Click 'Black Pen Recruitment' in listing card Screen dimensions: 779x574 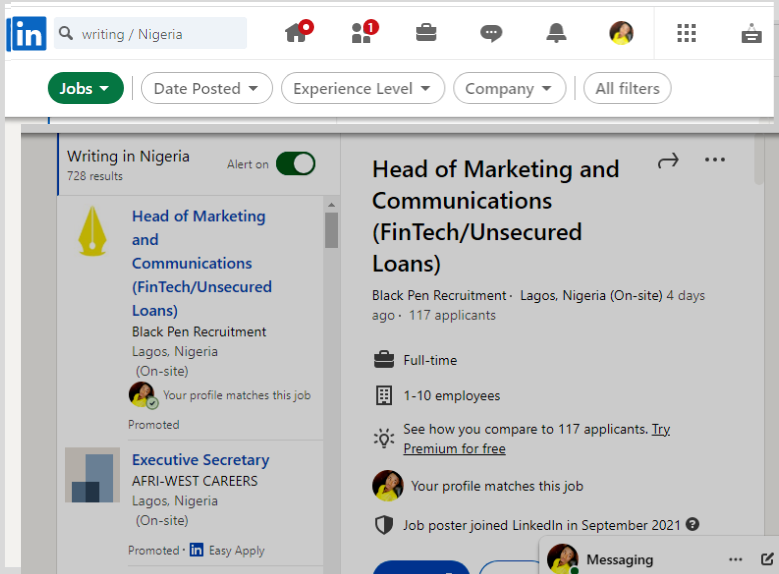coord(199,331)
